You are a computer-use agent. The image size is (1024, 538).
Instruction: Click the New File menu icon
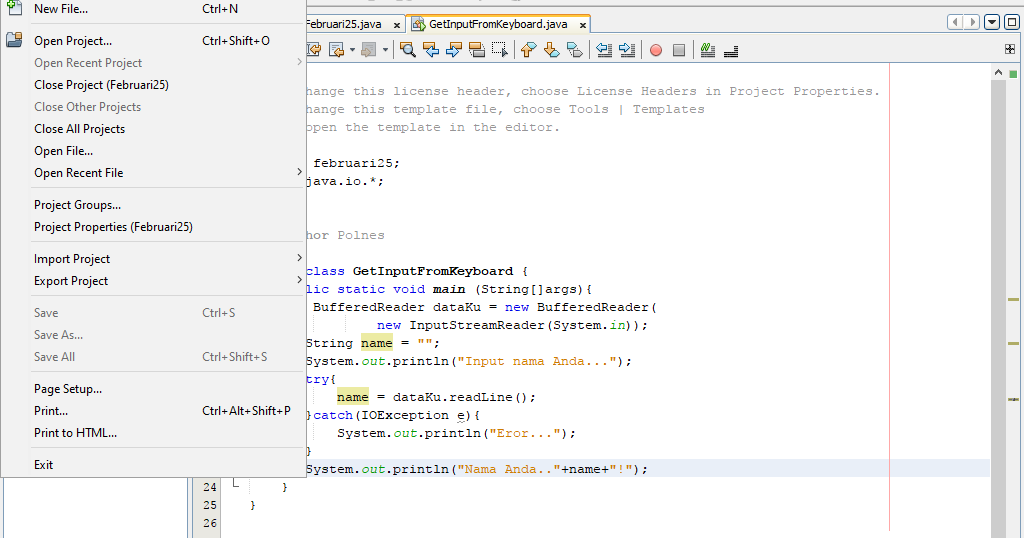[x=14, y=7]
